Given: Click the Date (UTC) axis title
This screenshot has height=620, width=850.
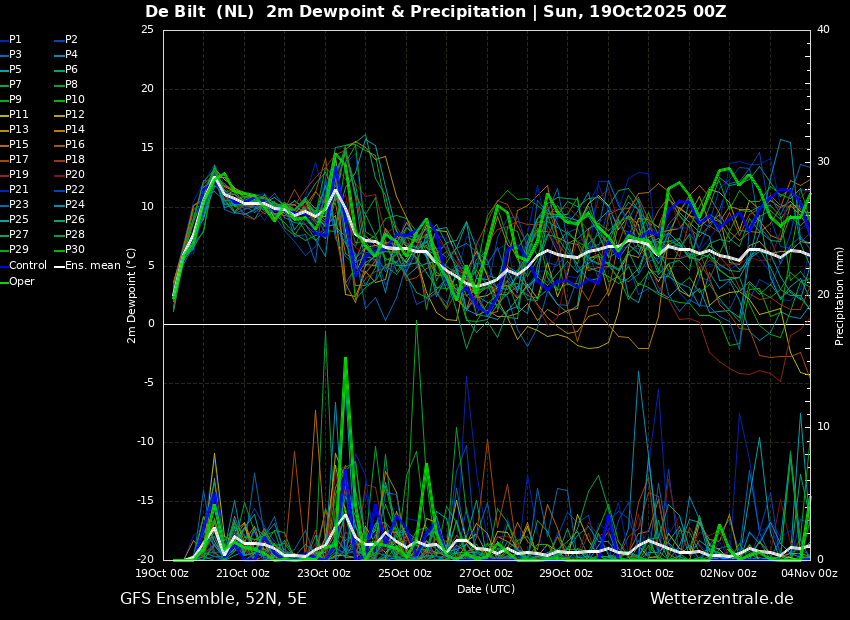Looking at the screenshot, I should click(x=486, y=589).
